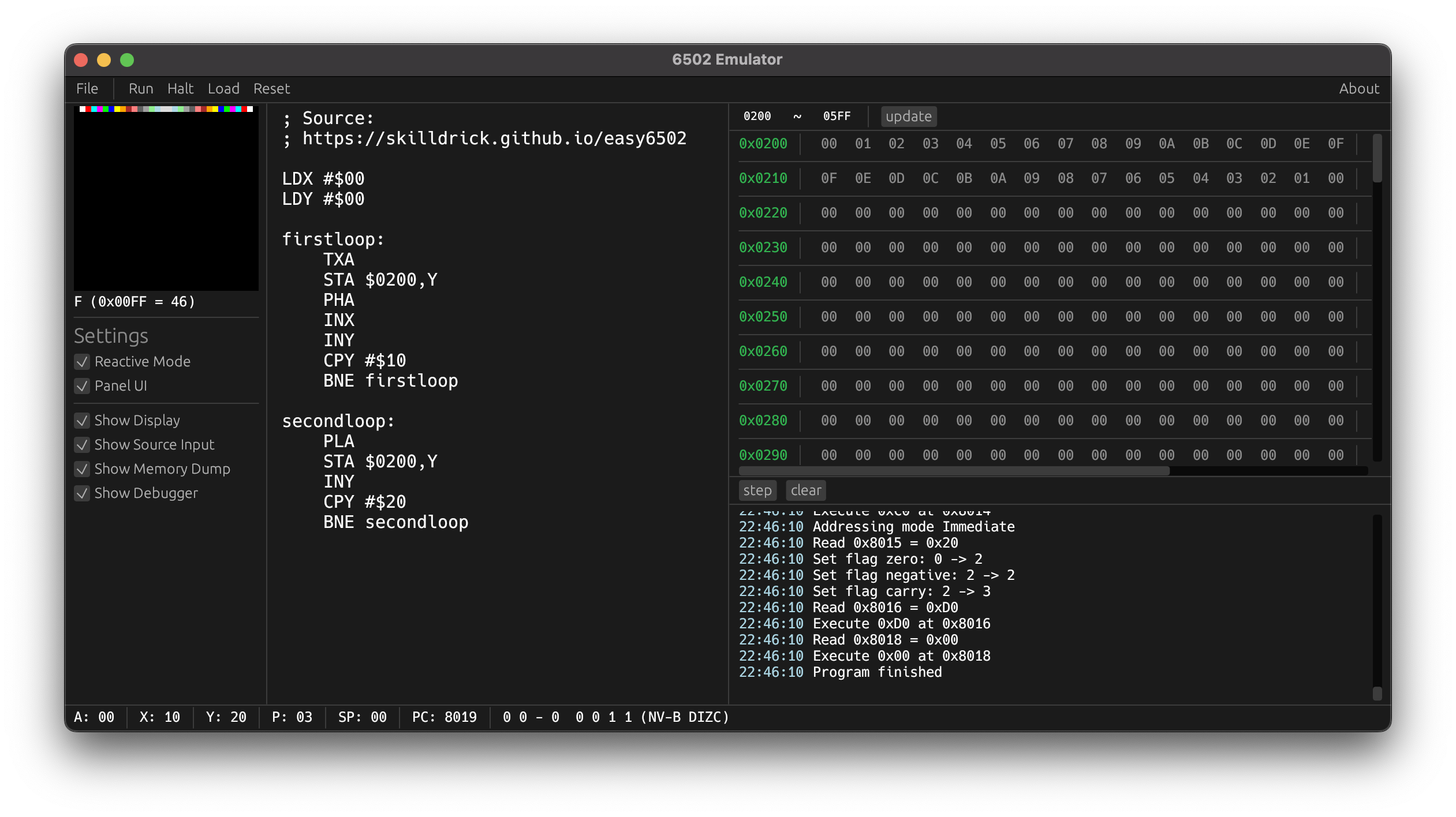Viewport: 1456px width, 817px height.
Task: Click the update memory range button
Action: coord(908,117)
